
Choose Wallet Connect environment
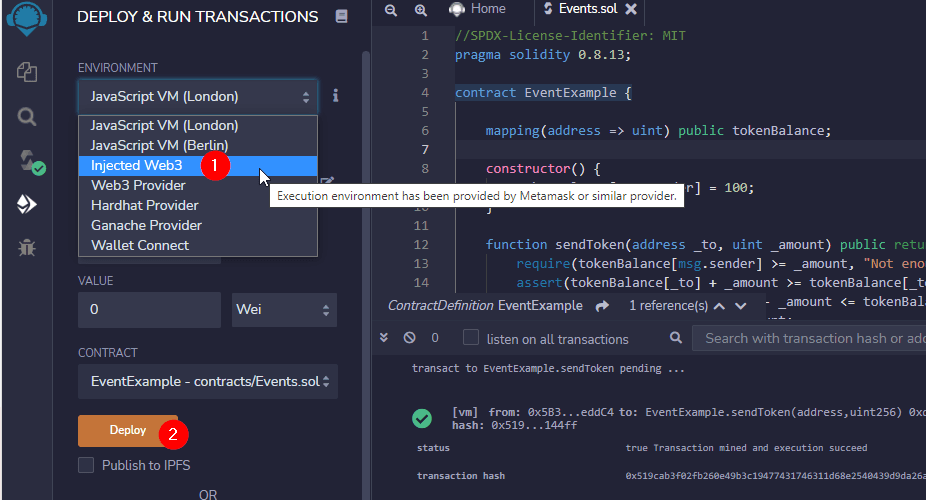[198, 246]
